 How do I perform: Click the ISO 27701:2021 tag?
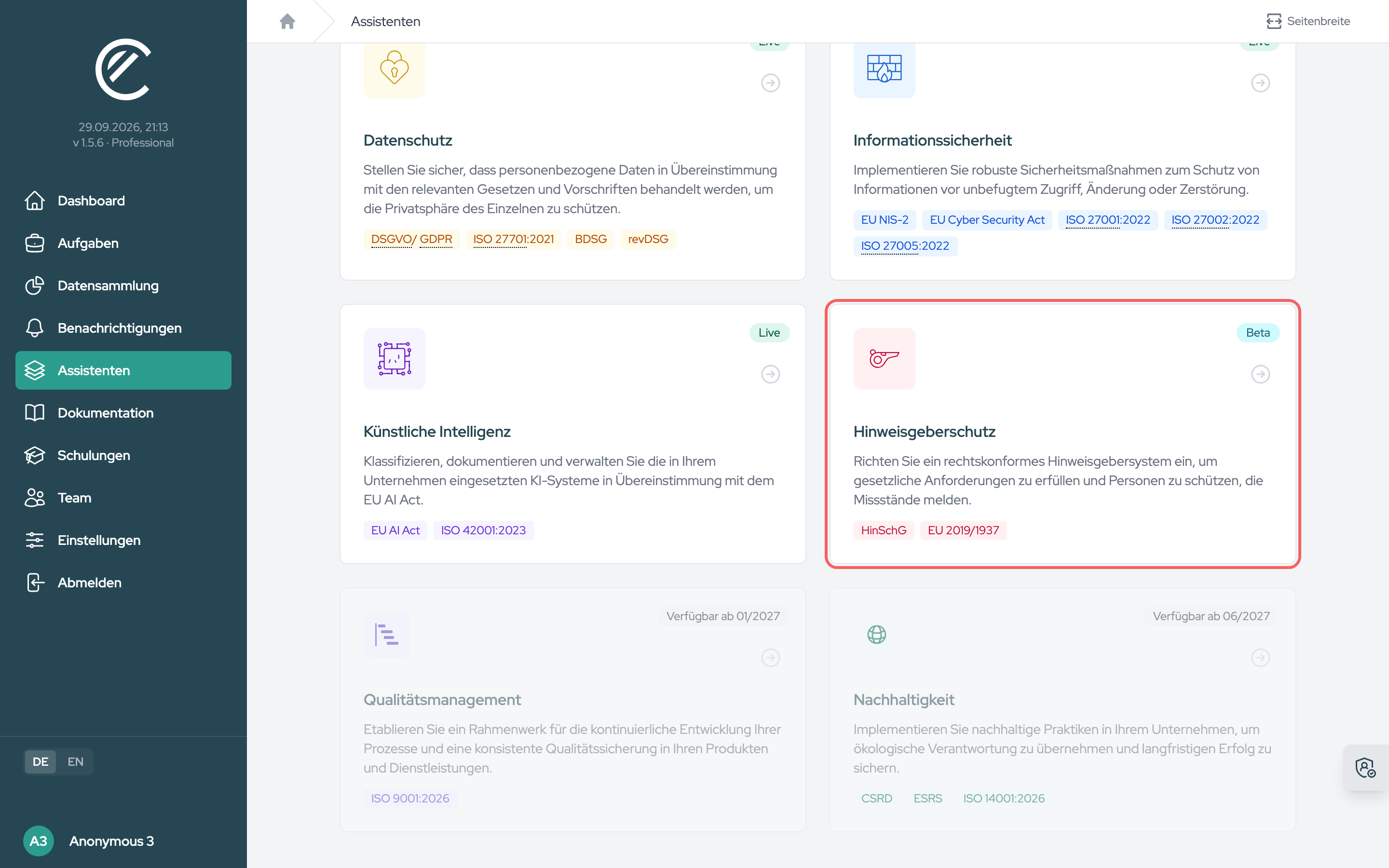(x=513, y=239)
